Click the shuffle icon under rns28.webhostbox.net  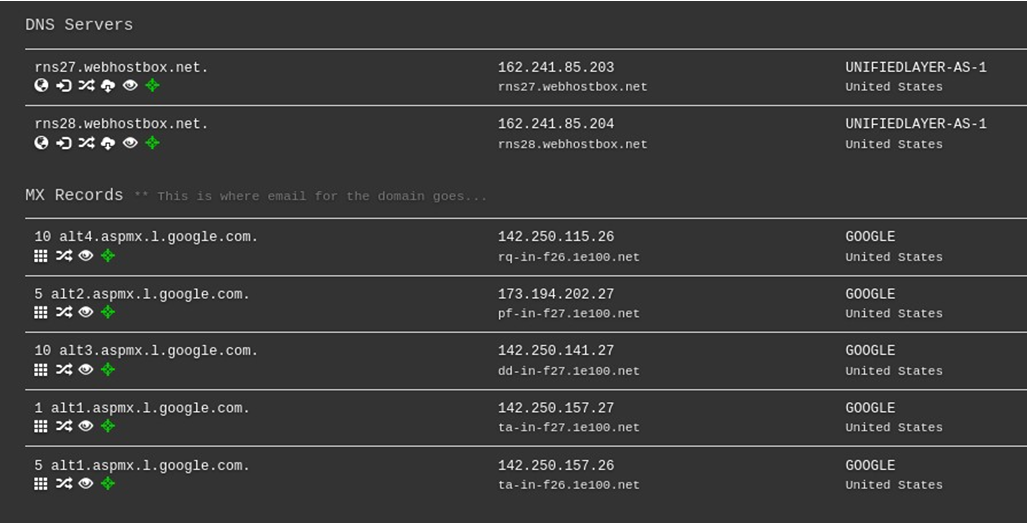pos(86,143)
